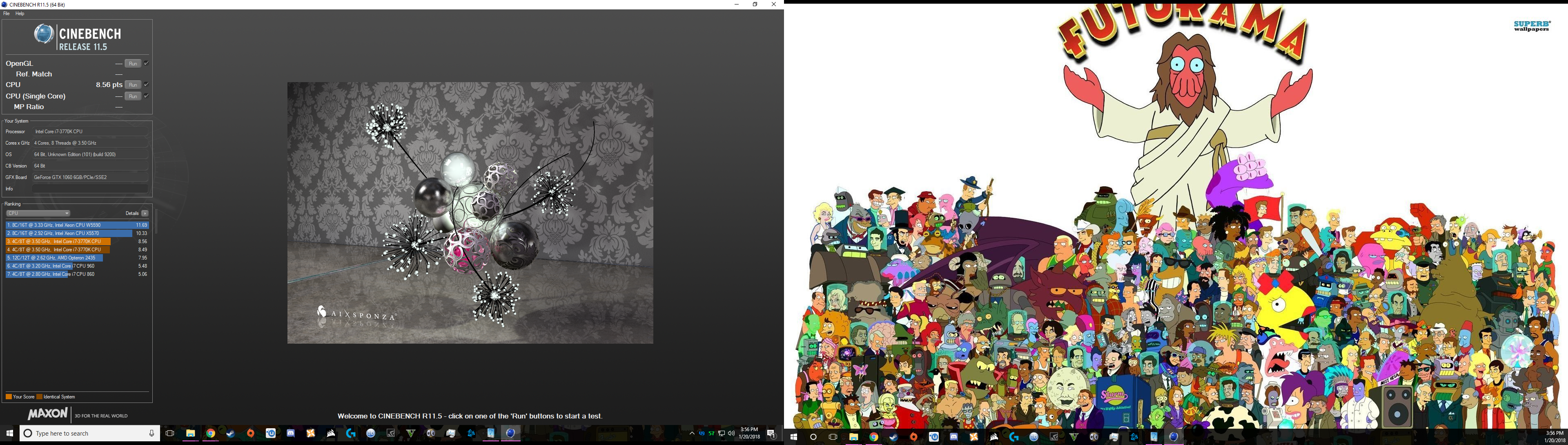Select the i7-3770K row scoring 8.56

point(77,242)
